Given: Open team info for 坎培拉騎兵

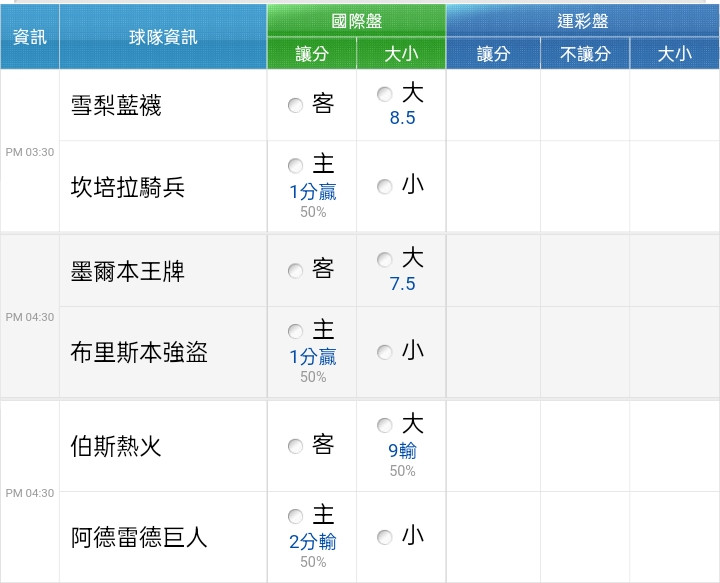Looking at the screenshot, I should 128,187.
